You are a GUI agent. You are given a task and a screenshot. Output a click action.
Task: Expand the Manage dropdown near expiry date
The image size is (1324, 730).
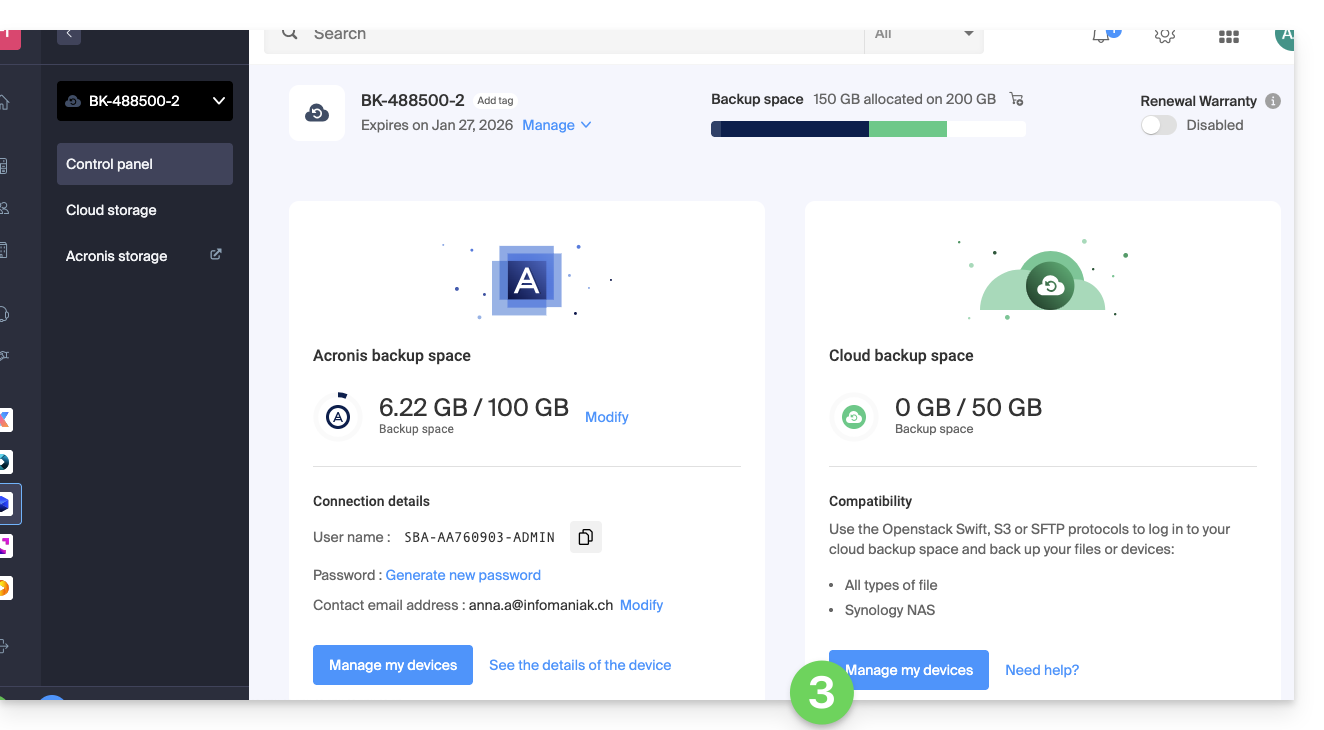[557, 125]
